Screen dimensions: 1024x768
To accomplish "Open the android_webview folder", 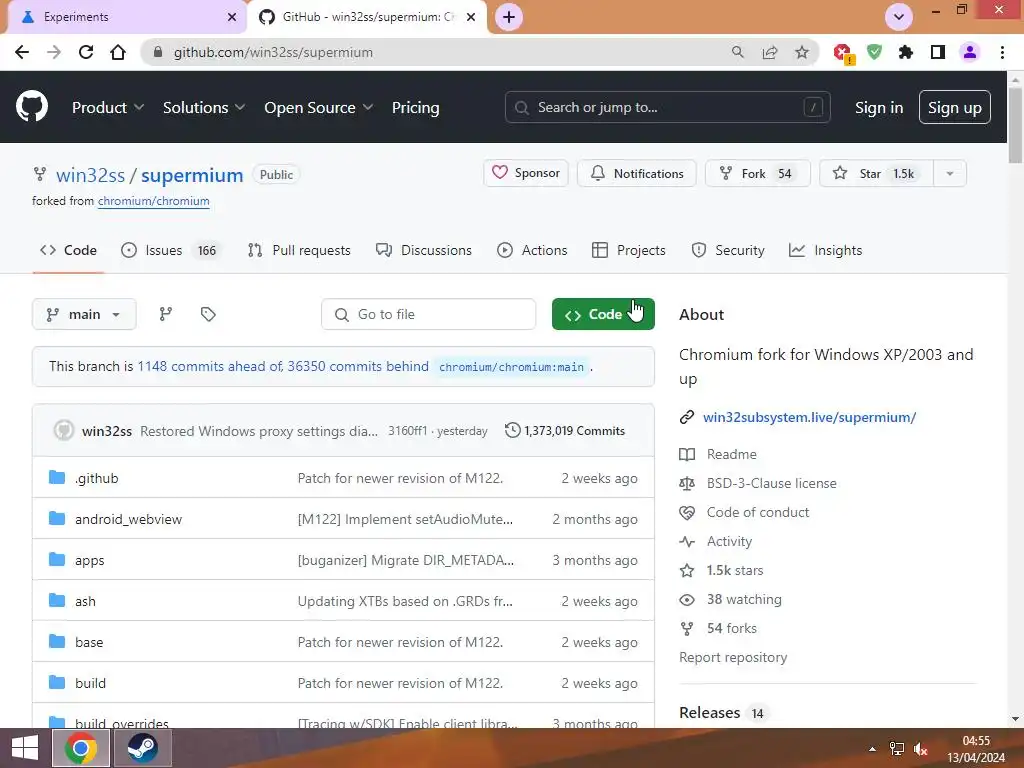I will (129, 519).
